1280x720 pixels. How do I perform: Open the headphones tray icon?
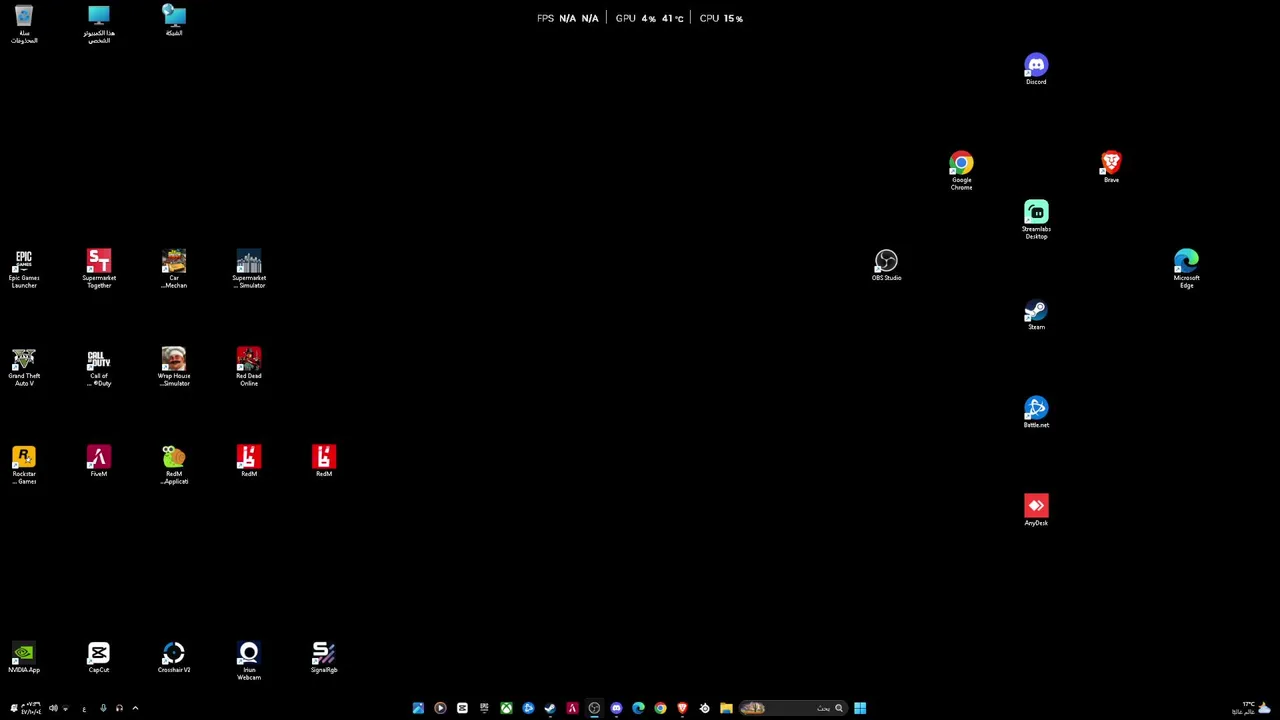(119, 708)
